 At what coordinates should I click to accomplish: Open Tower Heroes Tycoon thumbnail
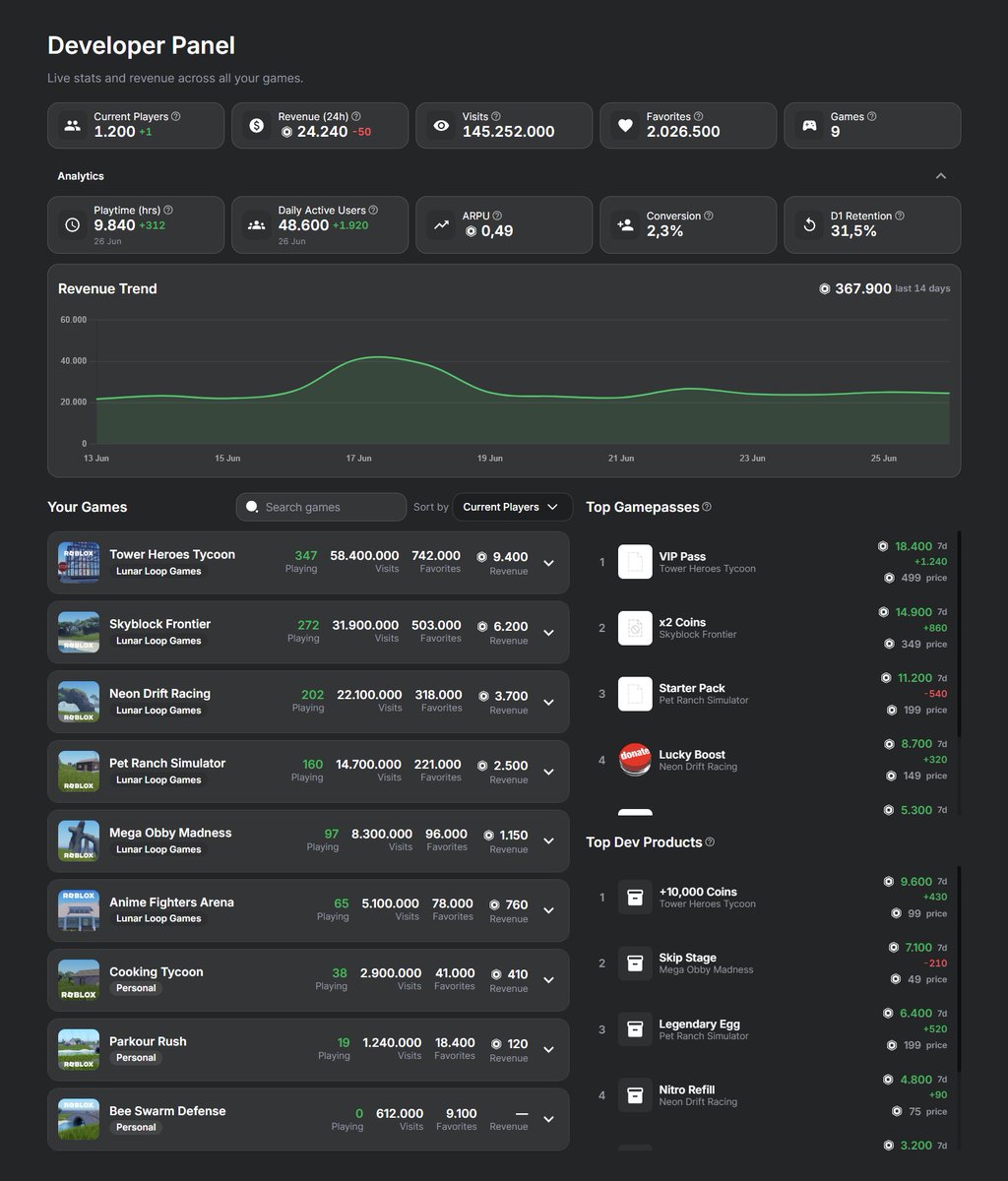pos(79,563)
